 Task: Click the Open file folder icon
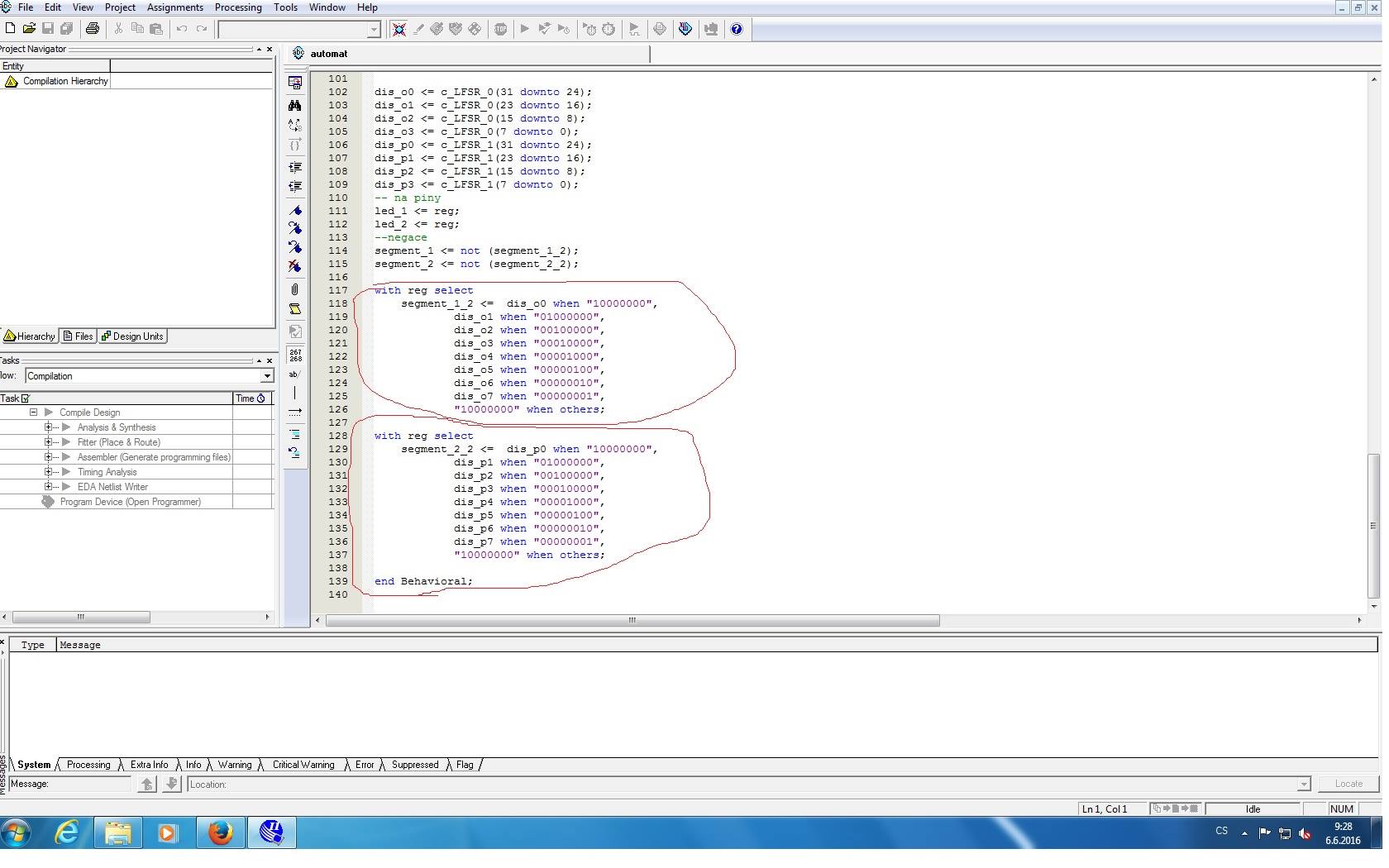point(29,29)
